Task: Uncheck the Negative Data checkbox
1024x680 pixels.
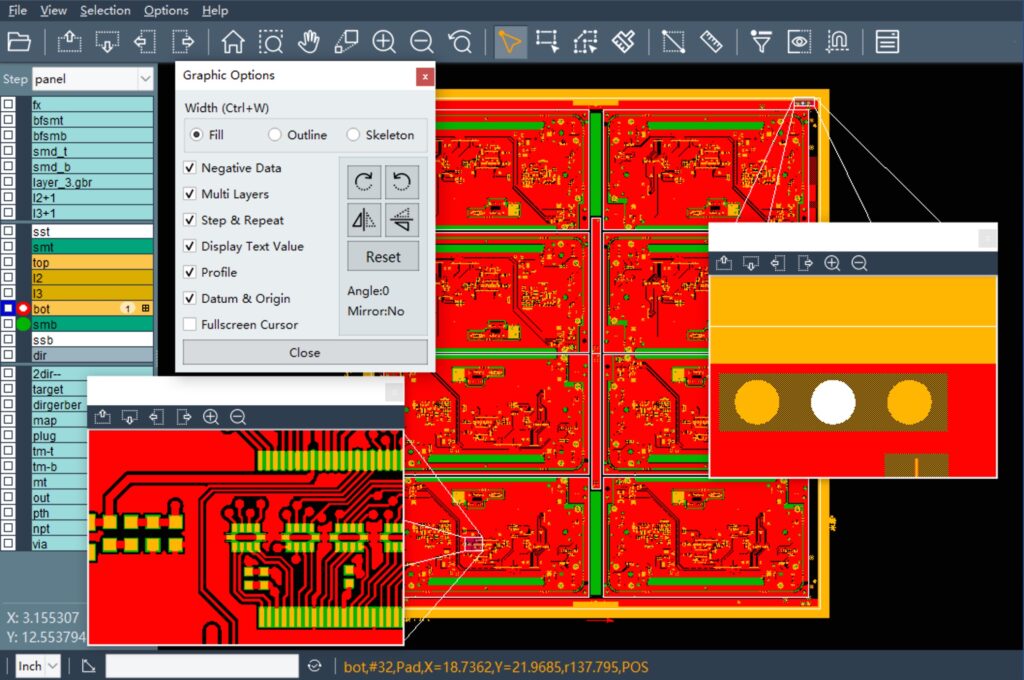Action: point(191,168)
